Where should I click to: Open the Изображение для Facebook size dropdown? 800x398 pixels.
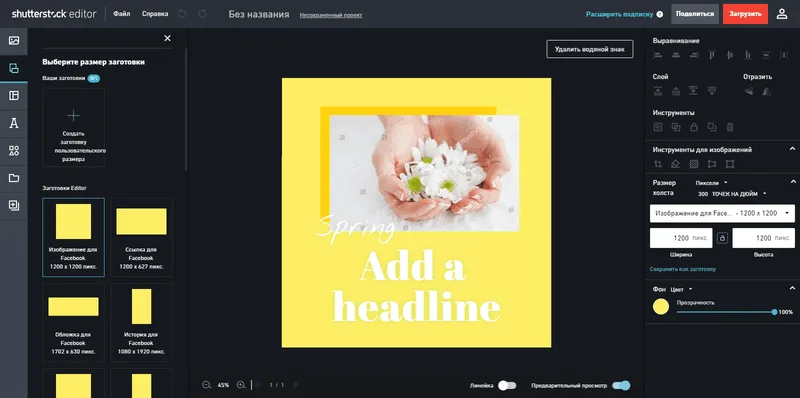coord(722,213)
